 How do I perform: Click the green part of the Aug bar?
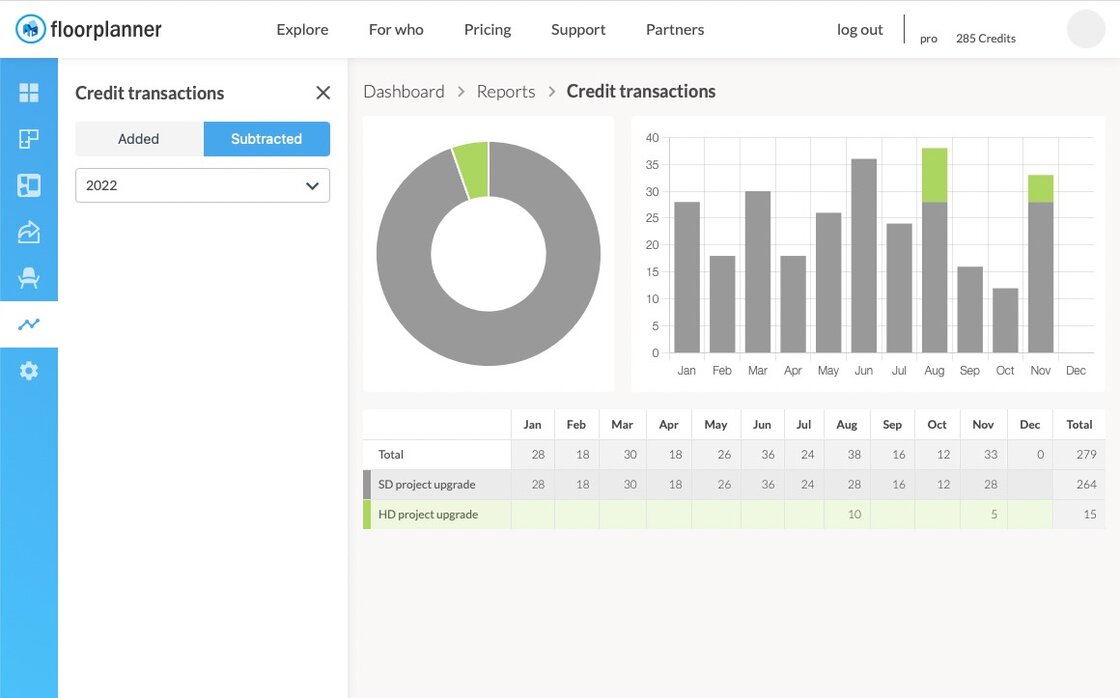(934, 175)
